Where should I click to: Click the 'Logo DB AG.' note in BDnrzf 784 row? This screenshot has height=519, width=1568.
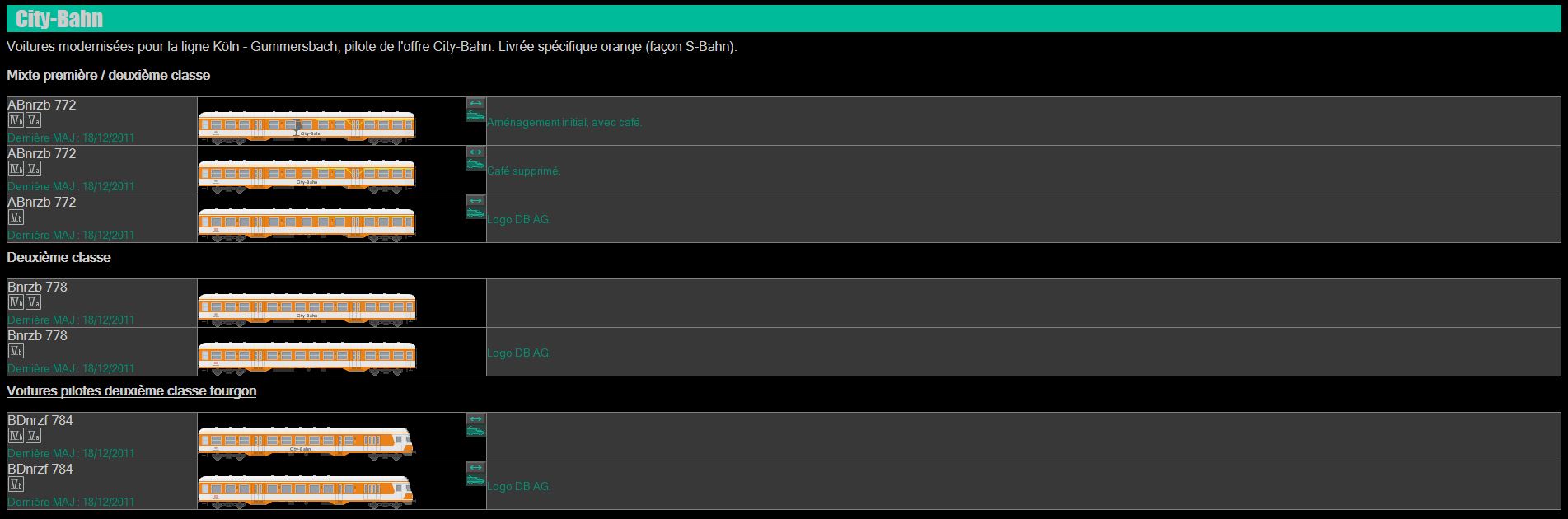519,486
